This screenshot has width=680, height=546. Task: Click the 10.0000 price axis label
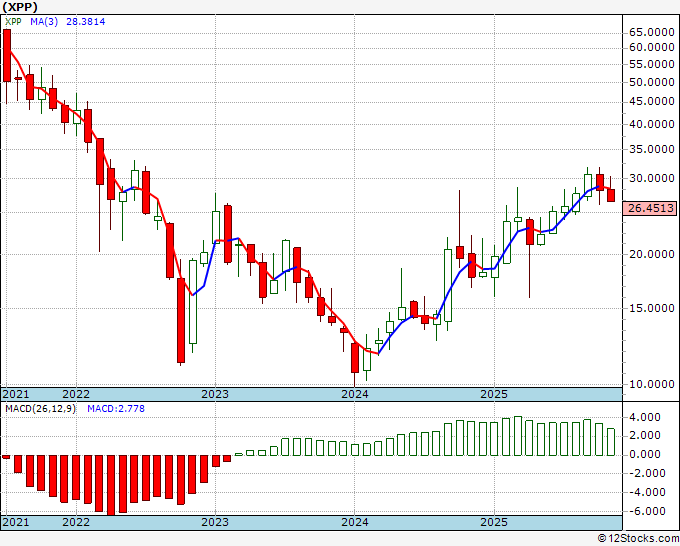(651, 384)
